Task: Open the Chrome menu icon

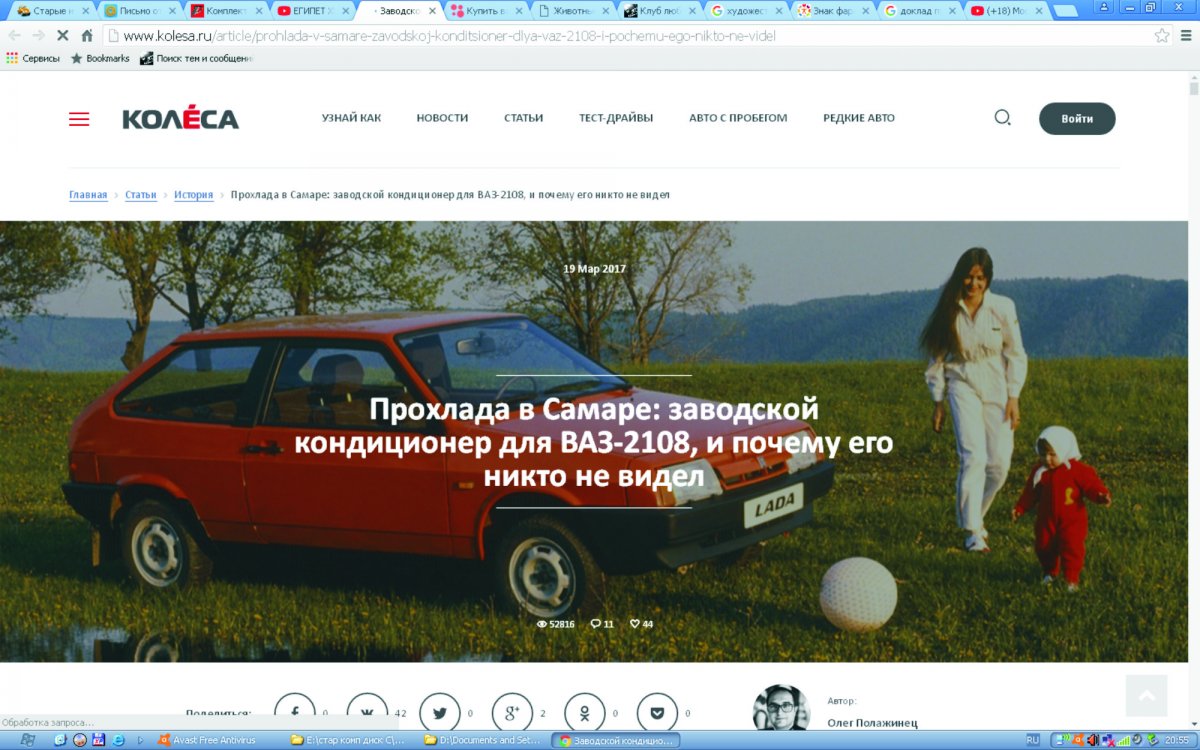Action: click(x=1187, y=35)
